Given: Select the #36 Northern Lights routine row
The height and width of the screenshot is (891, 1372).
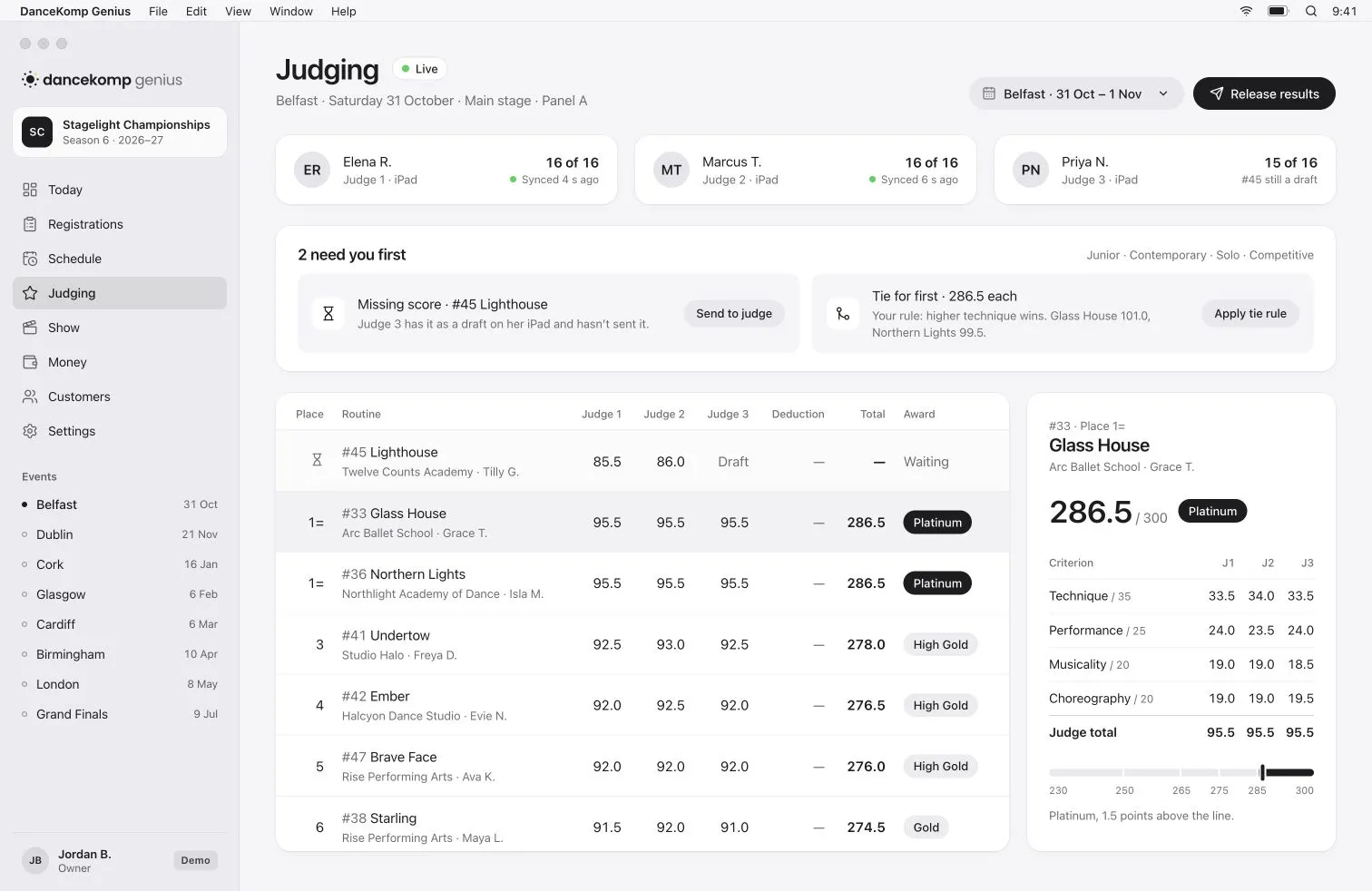Looking at the screenshot, I should pos(642,583).
